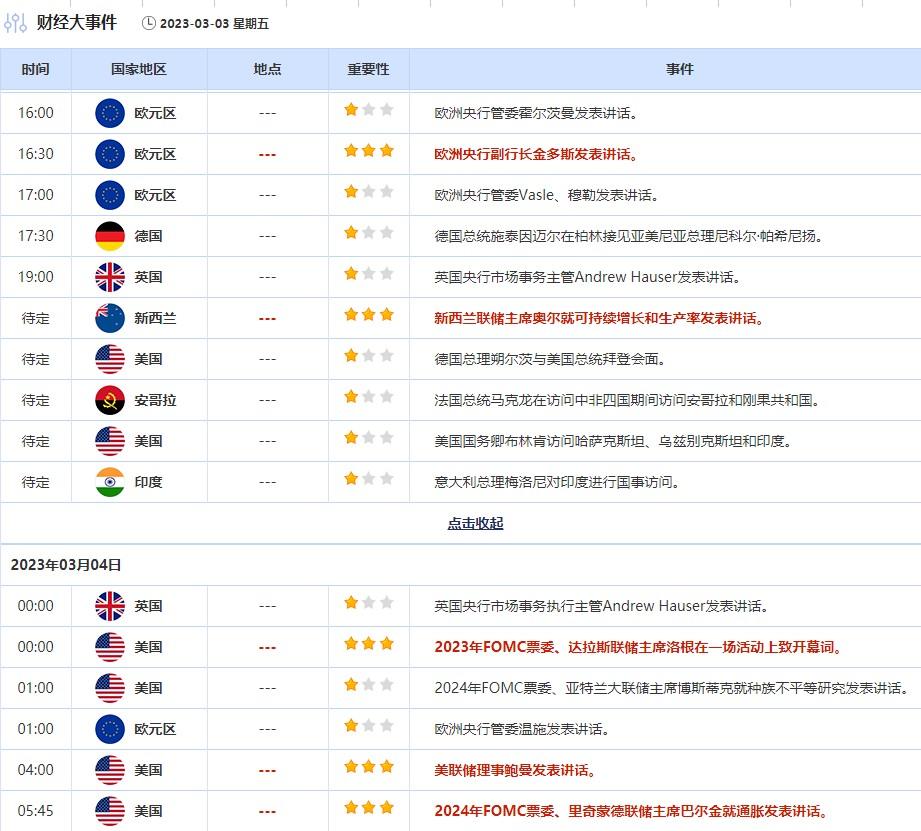Click the 时间 column header
The image size is (921, 831).
[35, 69]
